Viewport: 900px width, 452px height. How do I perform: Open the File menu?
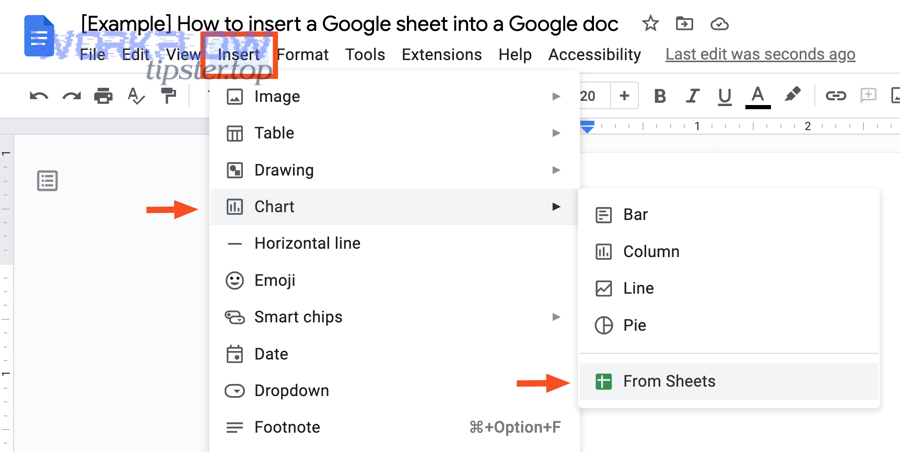(92, 55)
